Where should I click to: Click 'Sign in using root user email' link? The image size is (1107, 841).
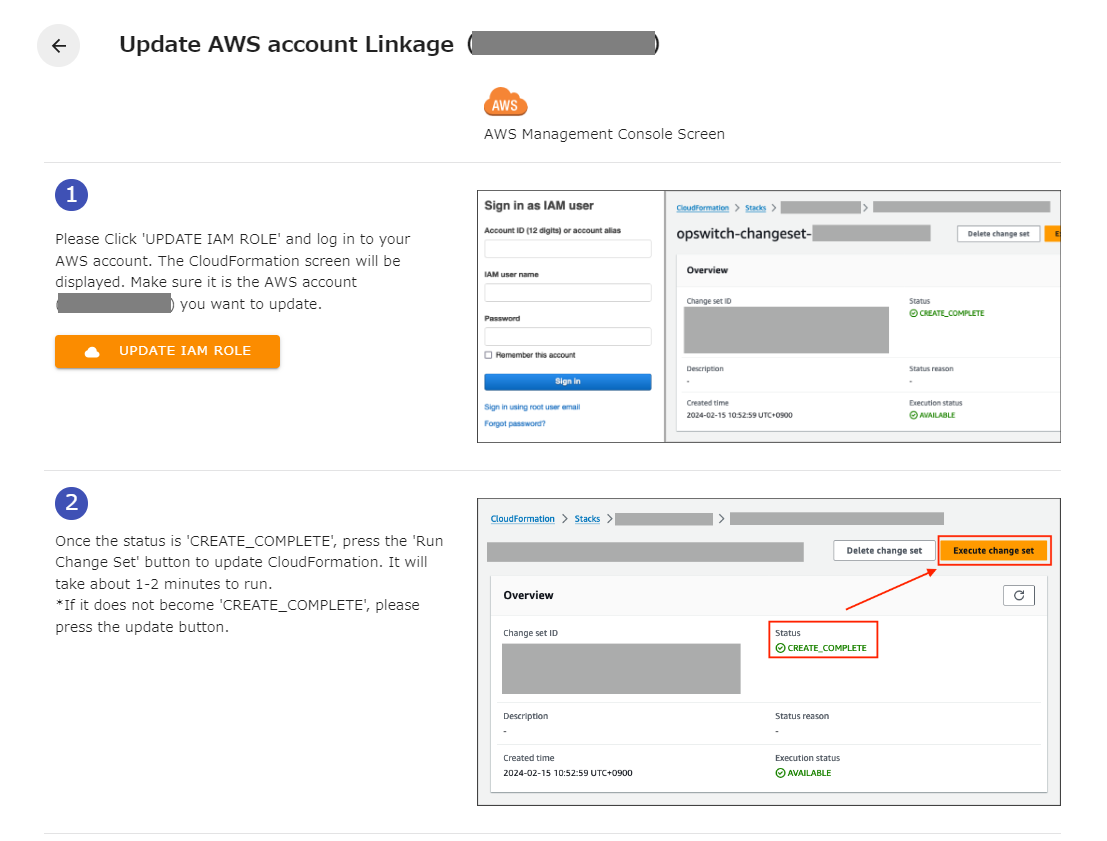coord(532,407)
